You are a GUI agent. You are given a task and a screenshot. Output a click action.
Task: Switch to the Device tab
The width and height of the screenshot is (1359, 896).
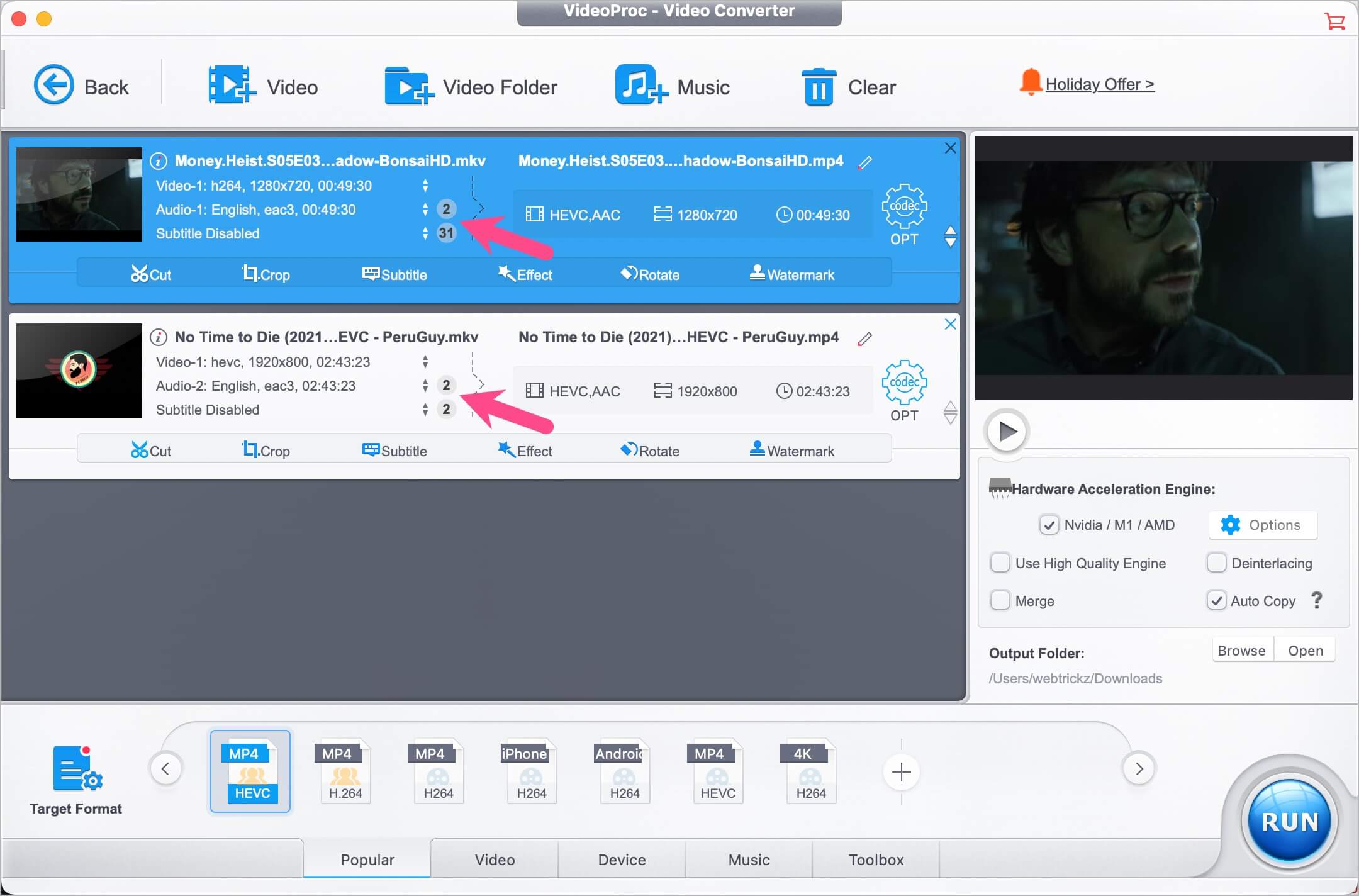tap(622, 860)
